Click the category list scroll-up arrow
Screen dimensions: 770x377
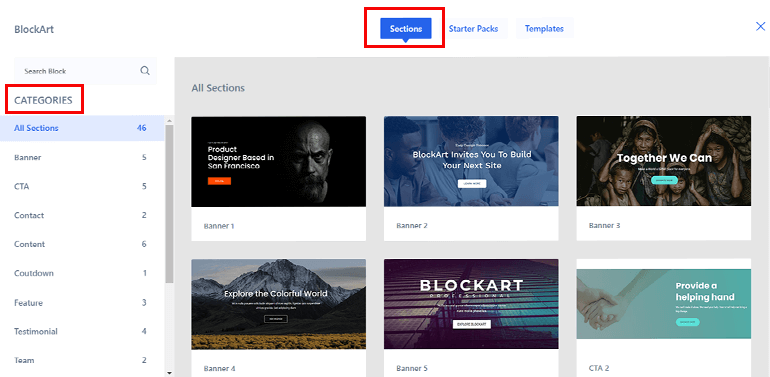click(x=169, y=120)
